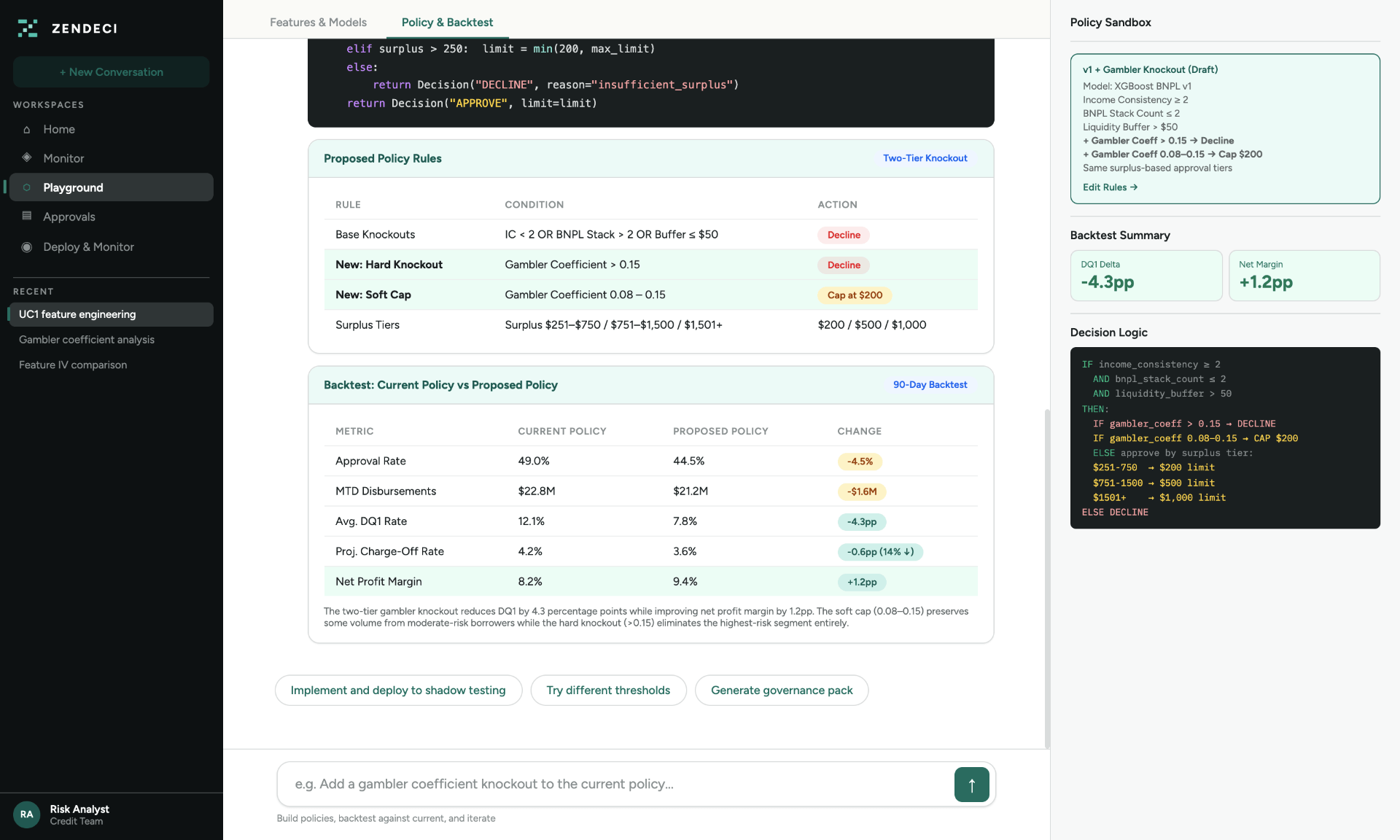Click the Net Profit Margin metric
Viewport: 1400px width, 840px height.
coord(378,582)
